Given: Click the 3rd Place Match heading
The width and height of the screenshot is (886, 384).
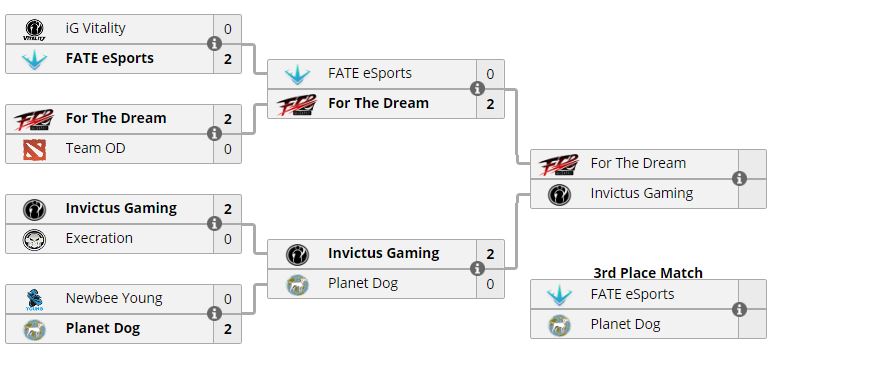Looking at the screenshot, I should 648,273.
